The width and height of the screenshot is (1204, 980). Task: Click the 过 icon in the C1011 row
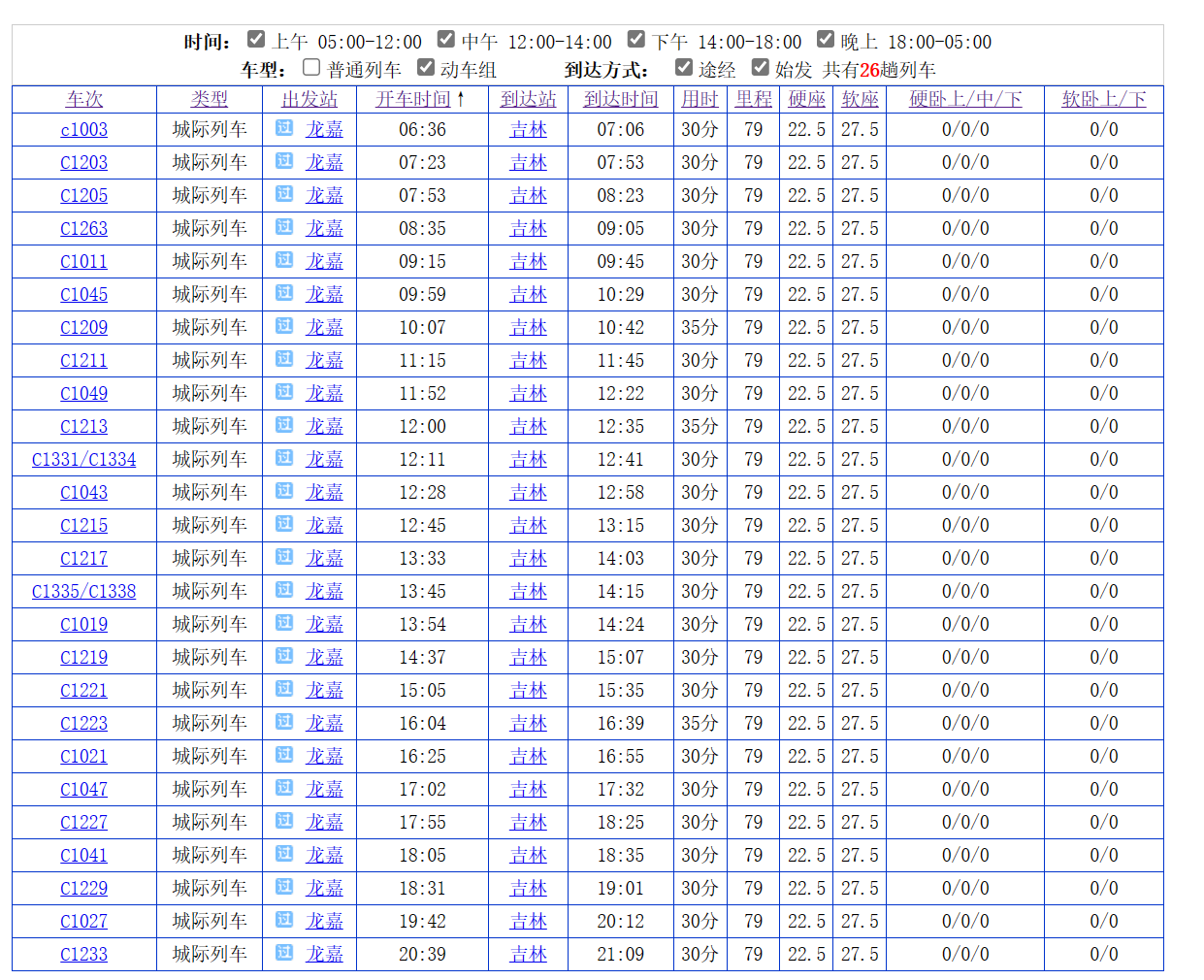coord(284,260)
